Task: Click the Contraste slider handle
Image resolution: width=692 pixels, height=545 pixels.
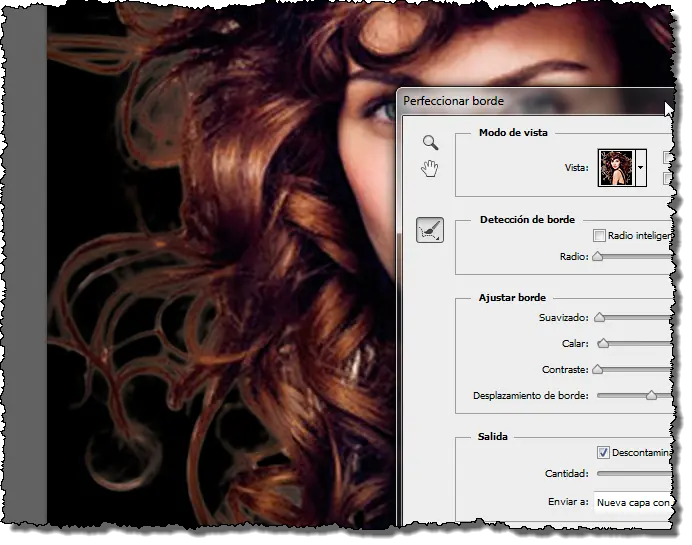Action: [x=598, y=369]
